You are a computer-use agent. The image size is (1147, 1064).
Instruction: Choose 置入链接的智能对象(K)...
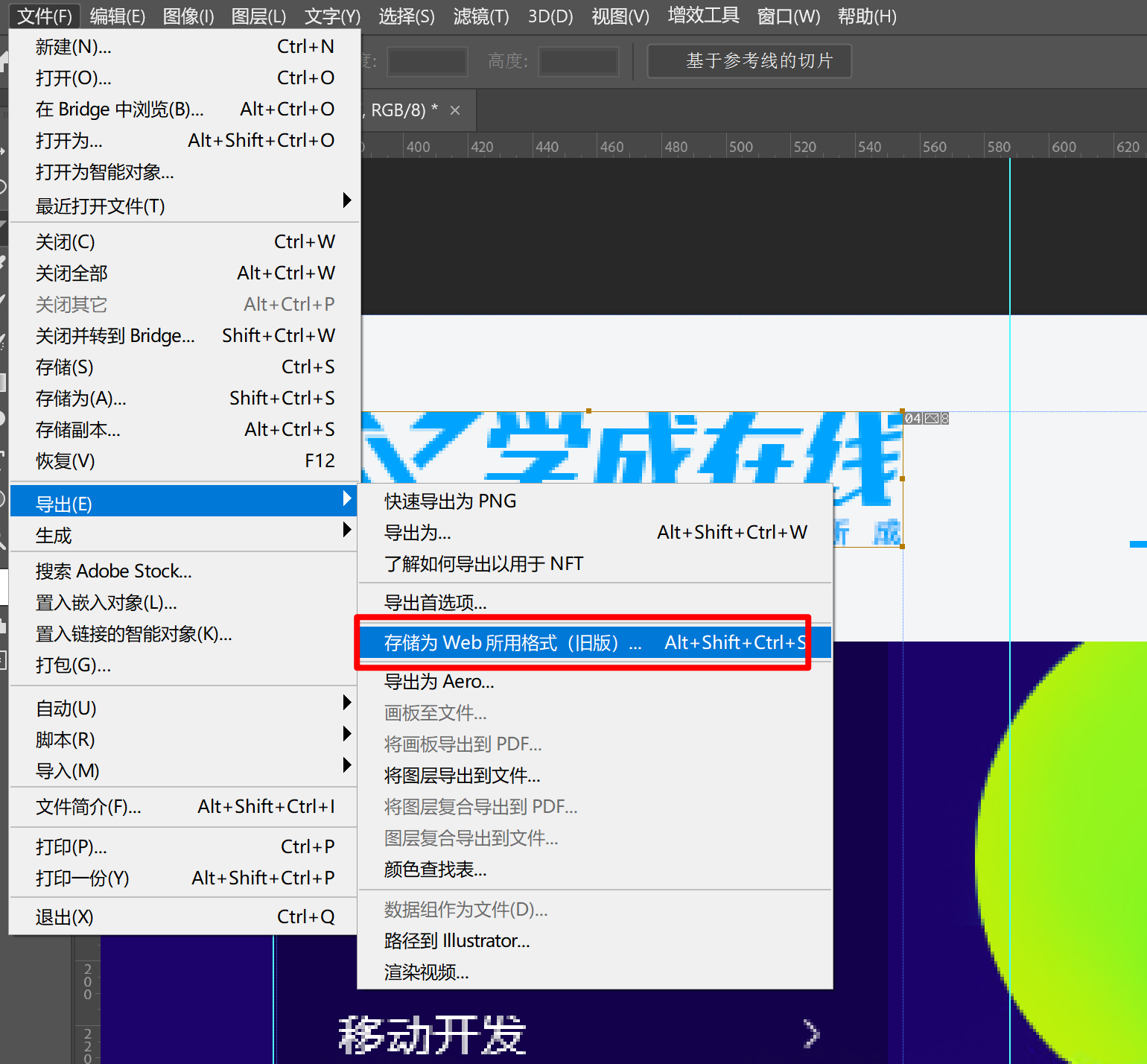(x=185, y=634)
